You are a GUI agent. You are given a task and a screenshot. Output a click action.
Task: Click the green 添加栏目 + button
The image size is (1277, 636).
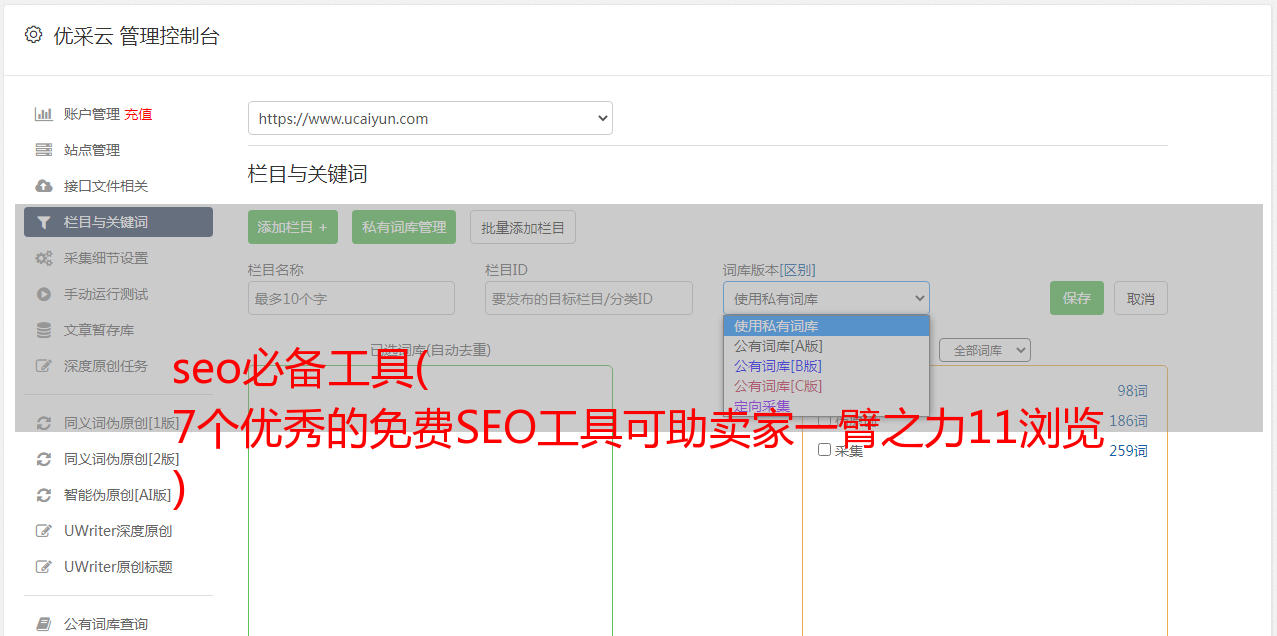pos(293,227)
